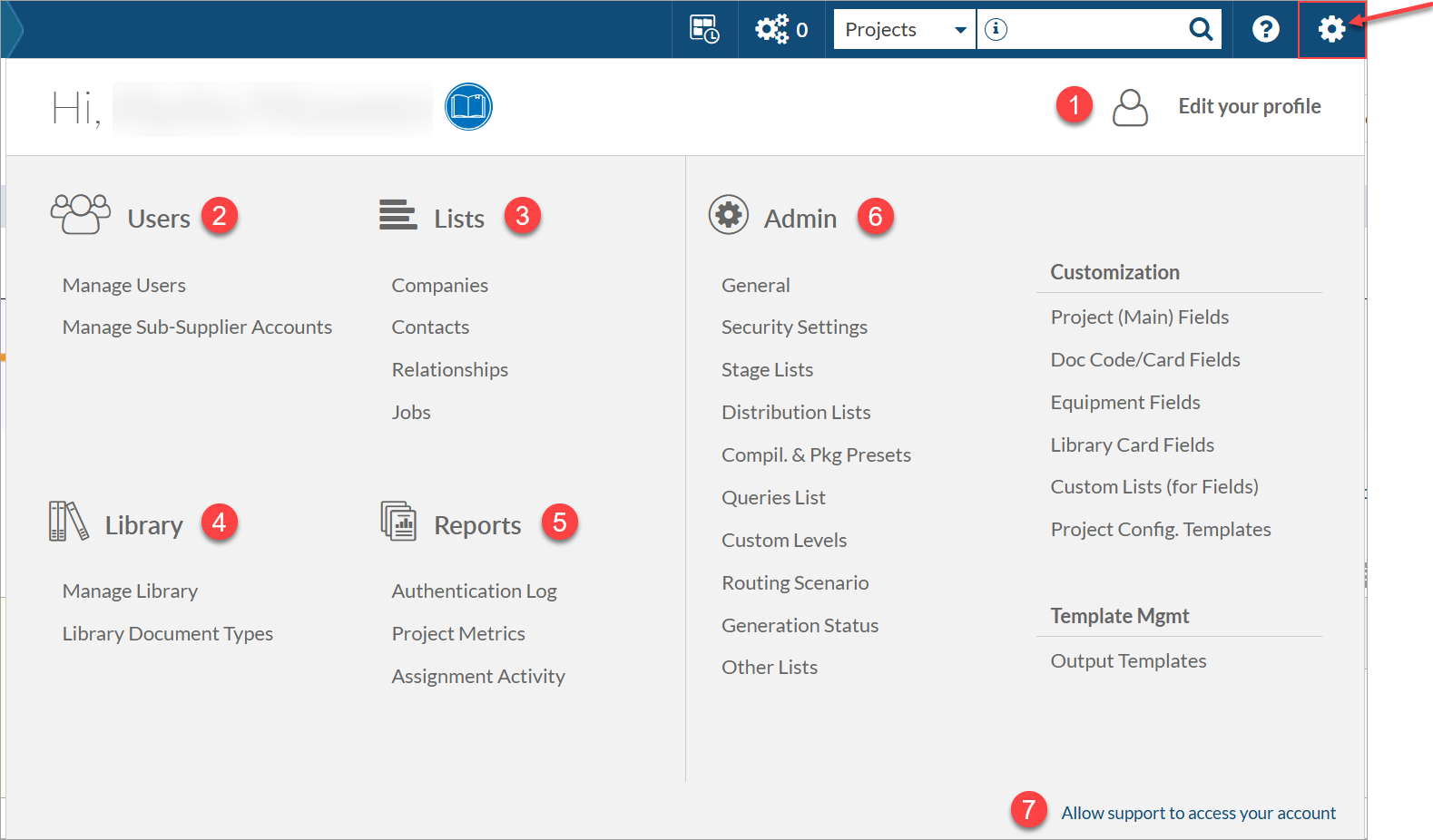Viewport: 1433px width, 840px height.
Task: Open Library Document Types
Action: tap(168, 634)
